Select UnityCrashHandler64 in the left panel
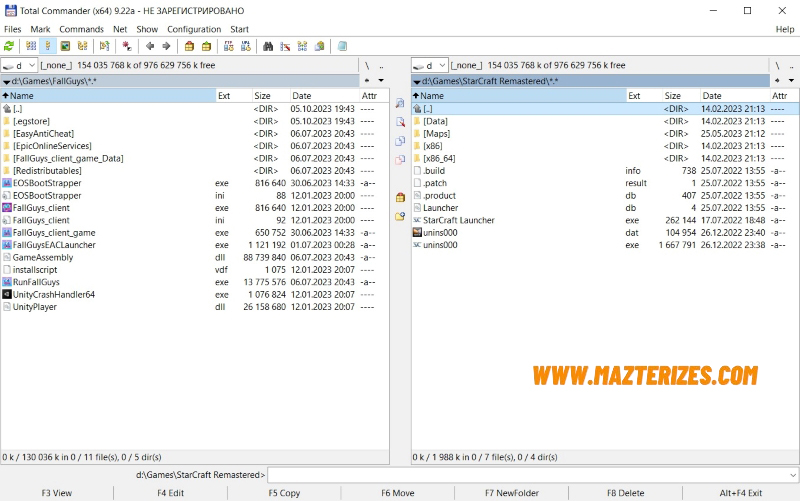The width and height of the screenshot is (800, 501). (x=194, y=294)
